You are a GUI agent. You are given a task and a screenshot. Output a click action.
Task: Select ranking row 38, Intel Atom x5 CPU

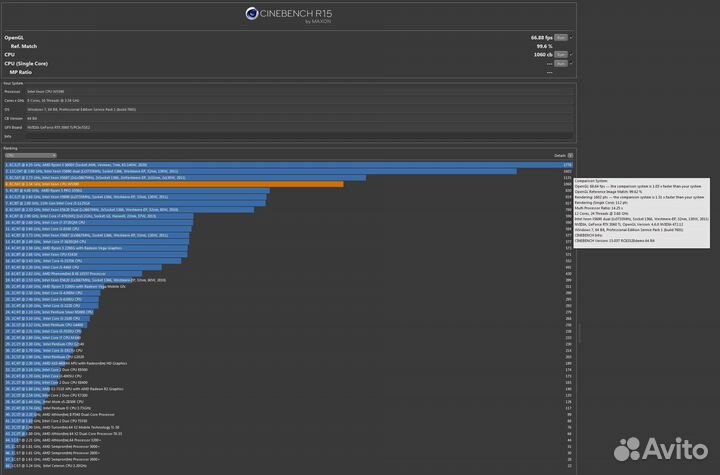288,402
